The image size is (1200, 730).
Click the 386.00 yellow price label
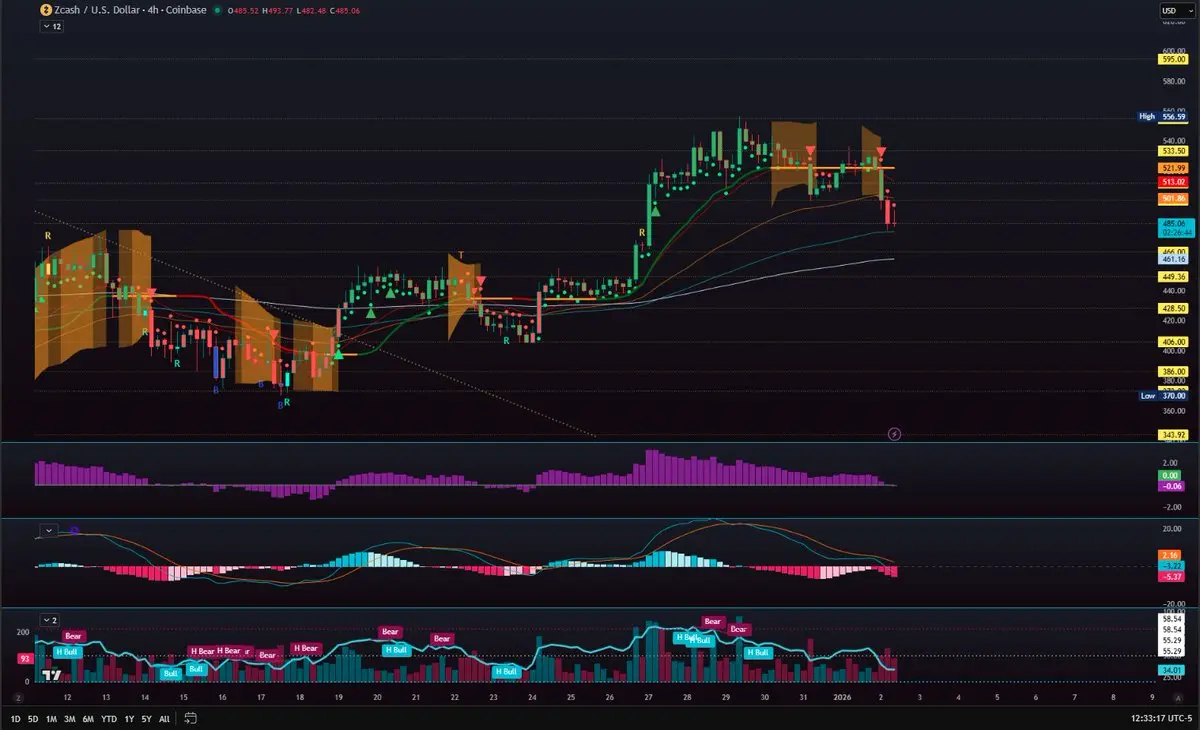click(1172, 371)
